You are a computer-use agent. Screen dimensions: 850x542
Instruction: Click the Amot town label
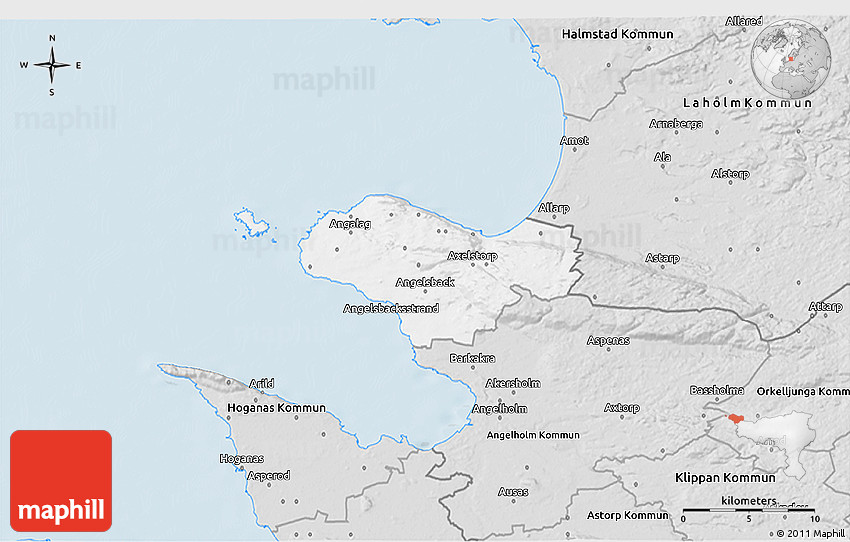coord(574,141)
